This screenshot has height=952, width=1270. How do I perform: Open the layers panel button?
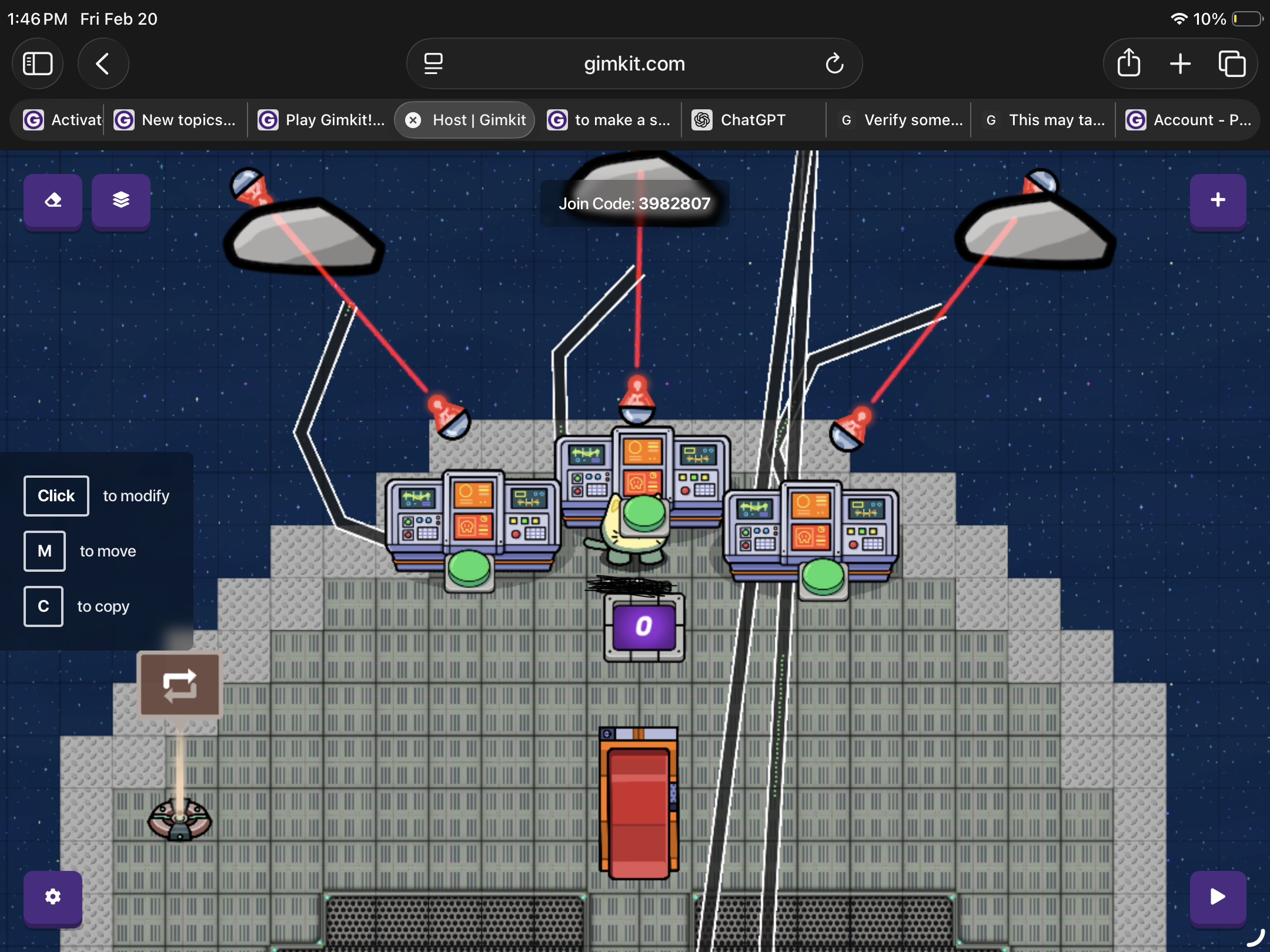(x=121, y=200)
